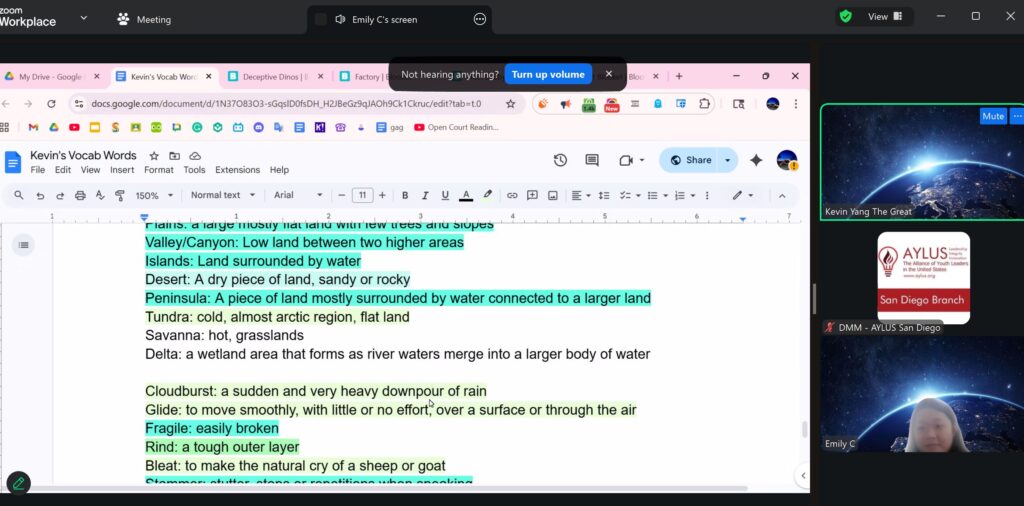Star the Kevin's Vocab Words document
1024x506 pixels.
click(x=154, y=156)
